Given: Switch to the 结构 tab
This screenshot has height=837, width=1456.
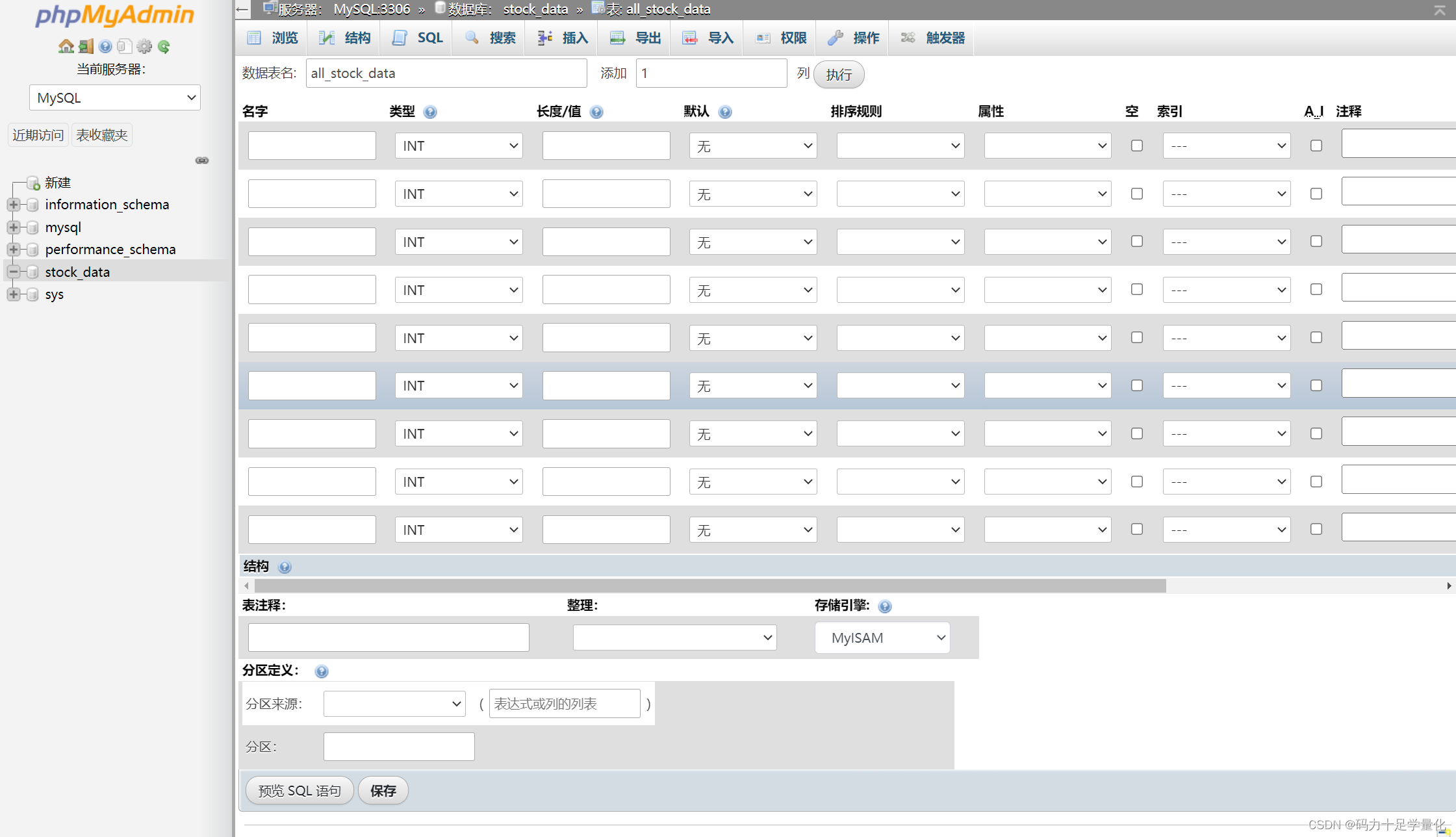Looking at the screenshot, I should click(x=345, y=38).
